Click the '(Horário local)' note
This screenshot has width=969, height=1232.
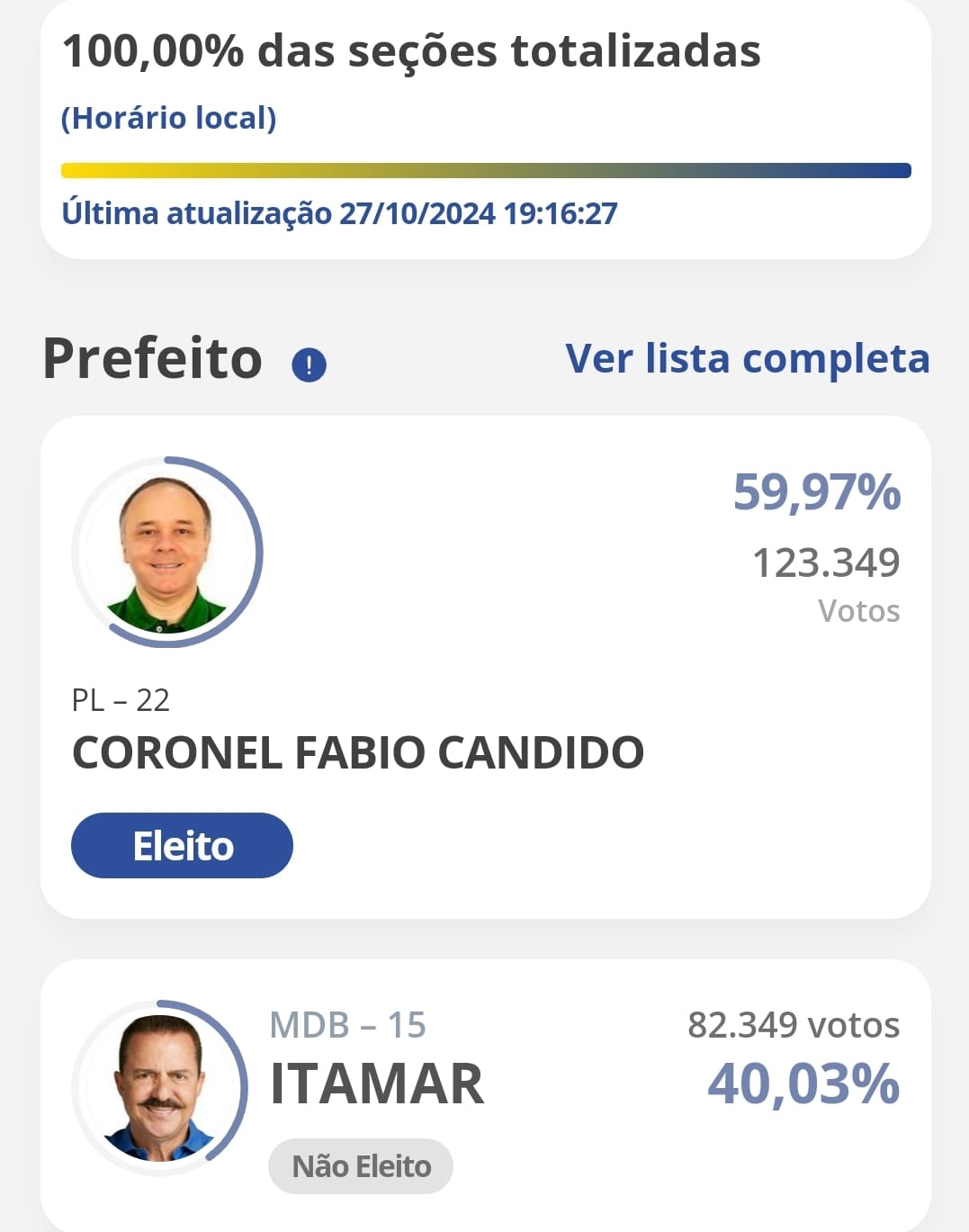[169, 118]
